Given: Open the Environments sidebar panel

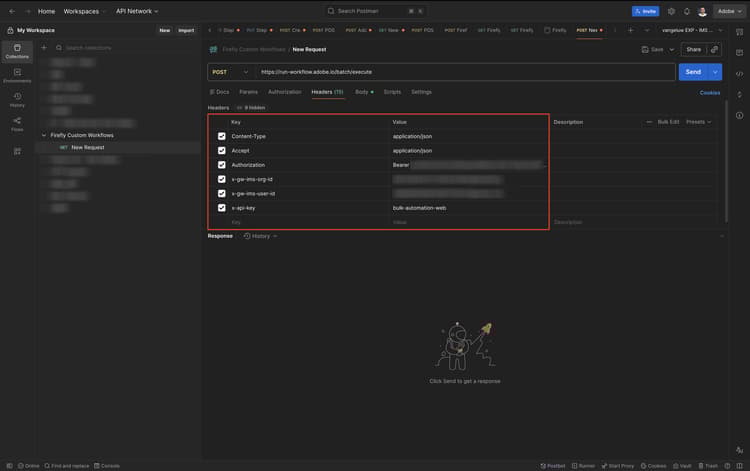Looking at the screenshot, I should click(17, 76).
